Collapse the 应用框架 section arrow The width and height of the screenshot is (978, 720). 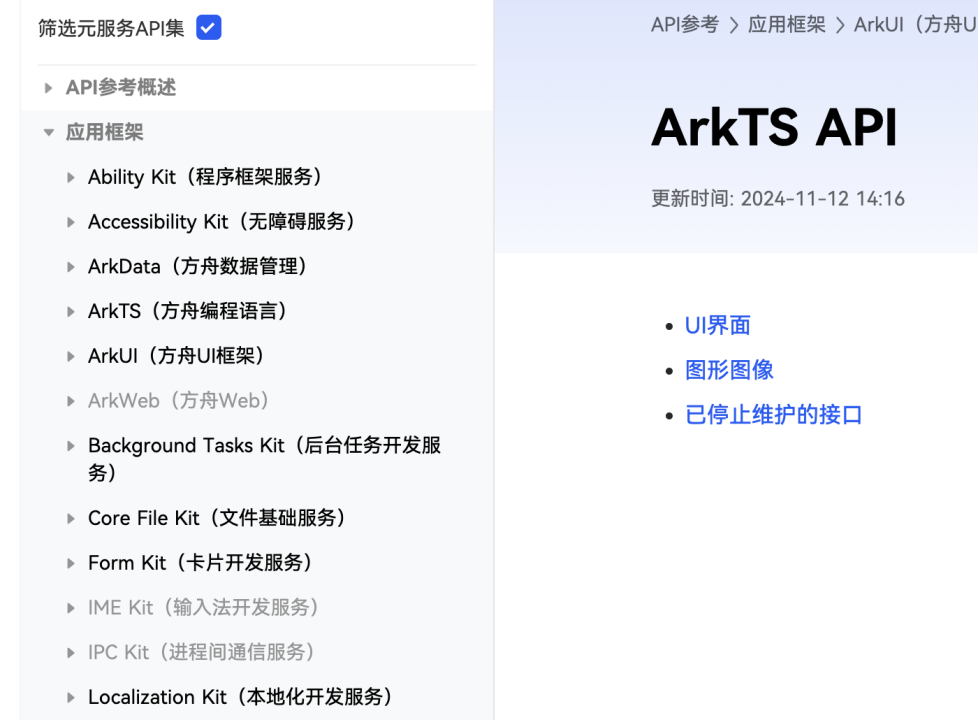(49, 132)
